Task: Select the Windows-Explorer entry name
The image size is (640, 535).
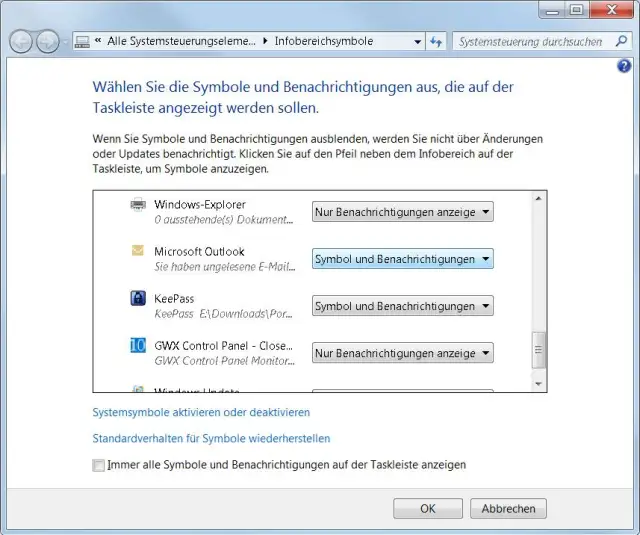Action: [200, 204]
